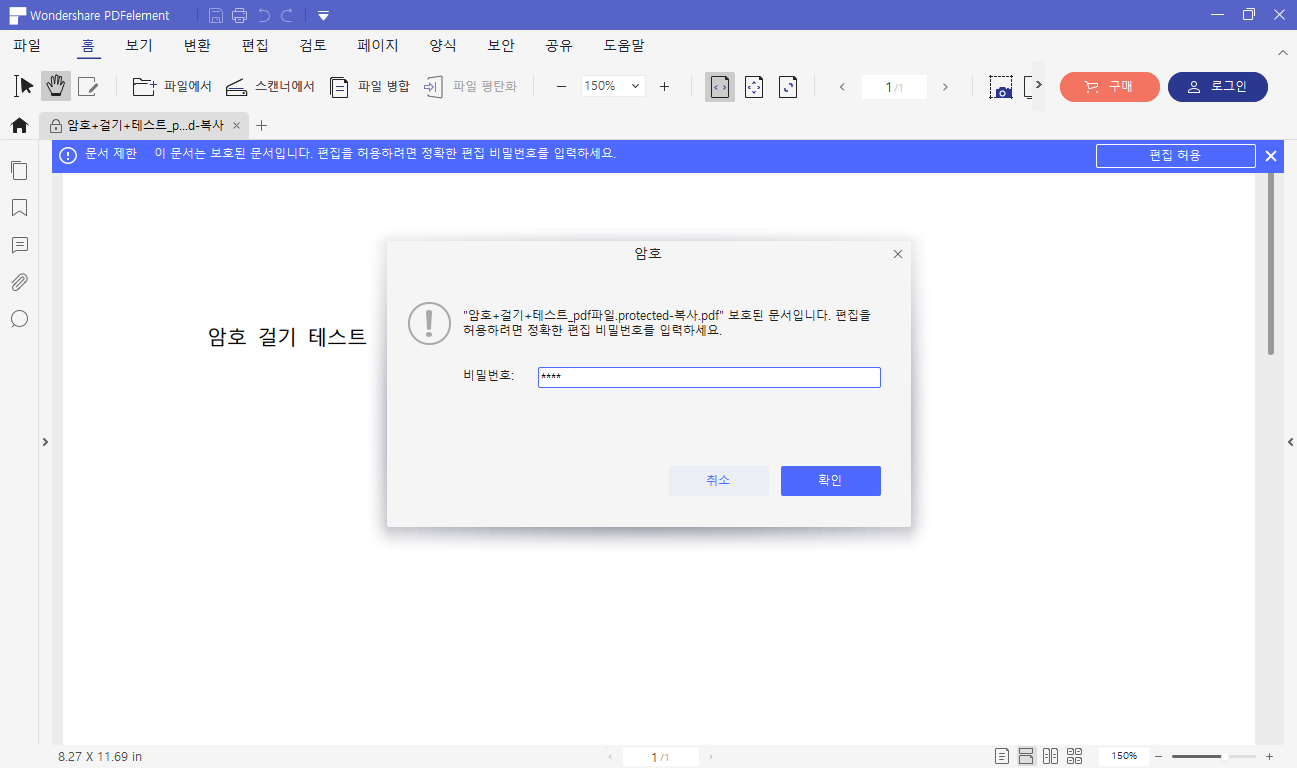Viewport: 1297px width, 768px height.
Task: Add a new tab with plus
Action: 262,126
